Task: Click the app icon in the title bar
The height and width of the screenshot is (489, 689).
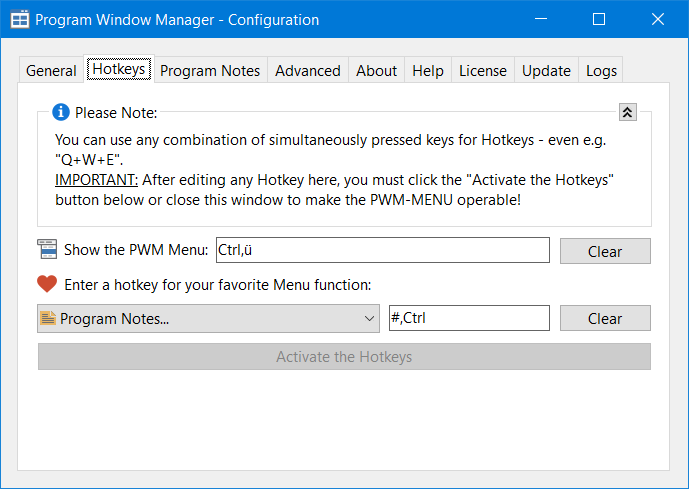Action: (x=19, y=19)
